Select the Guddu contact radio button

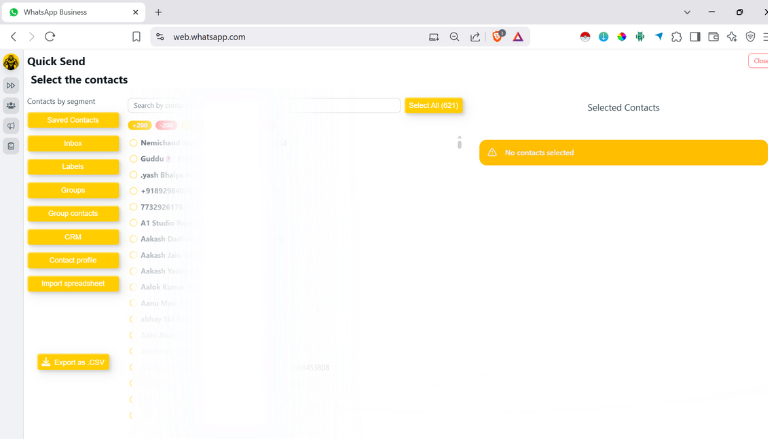133,159
